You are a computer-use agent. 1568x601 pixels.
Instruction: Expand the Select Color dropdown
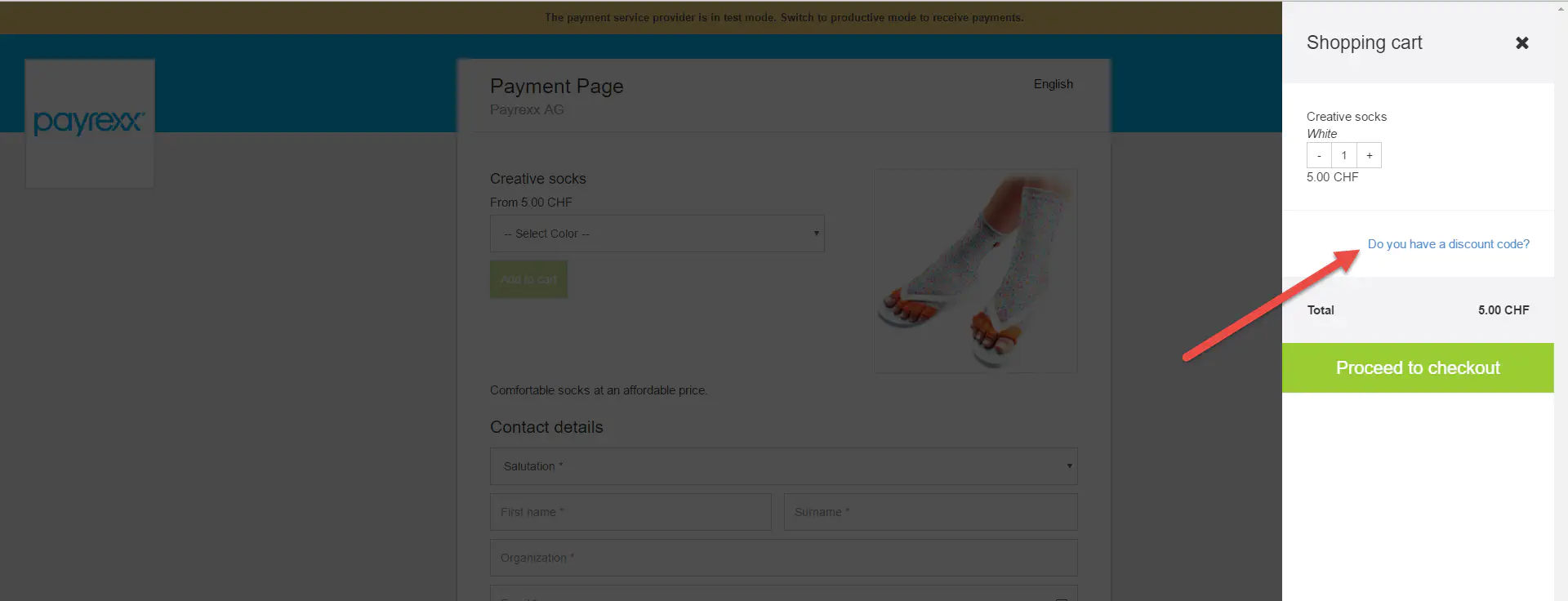point(657,234)
